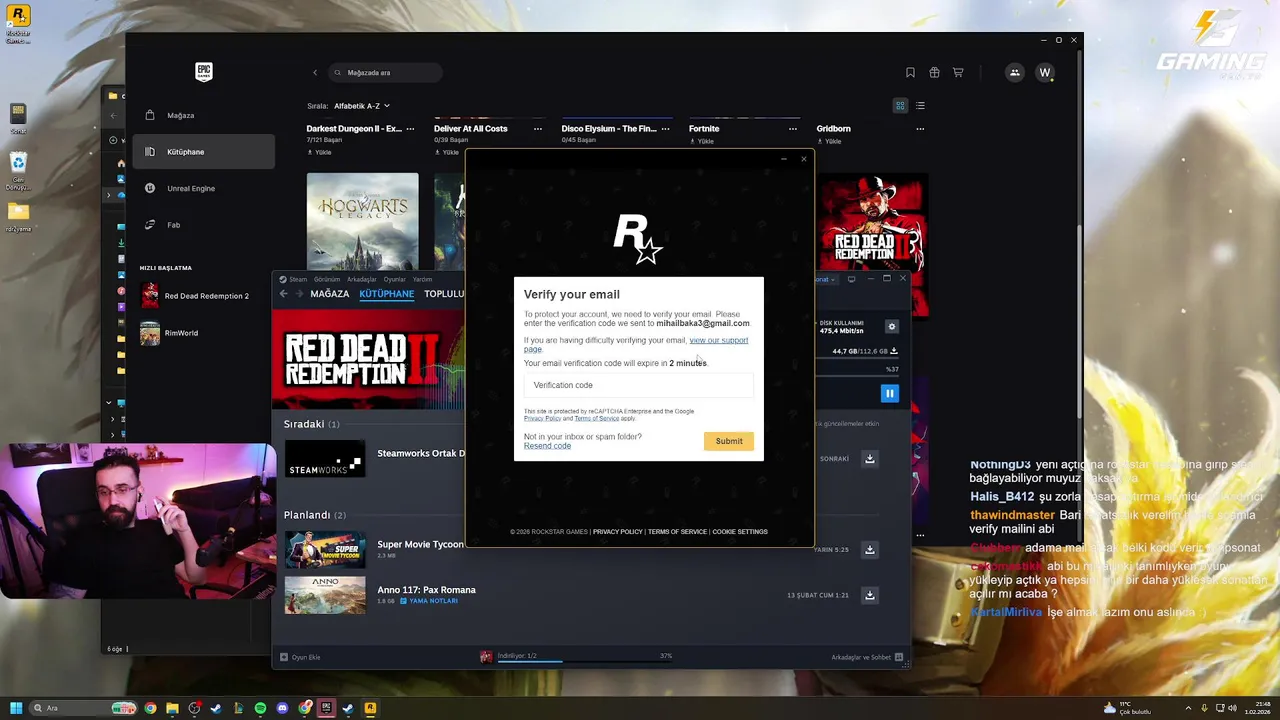Click Yükle under Fortnite
The height and width of the screenshot is (720, 1280).
[701, 142]
